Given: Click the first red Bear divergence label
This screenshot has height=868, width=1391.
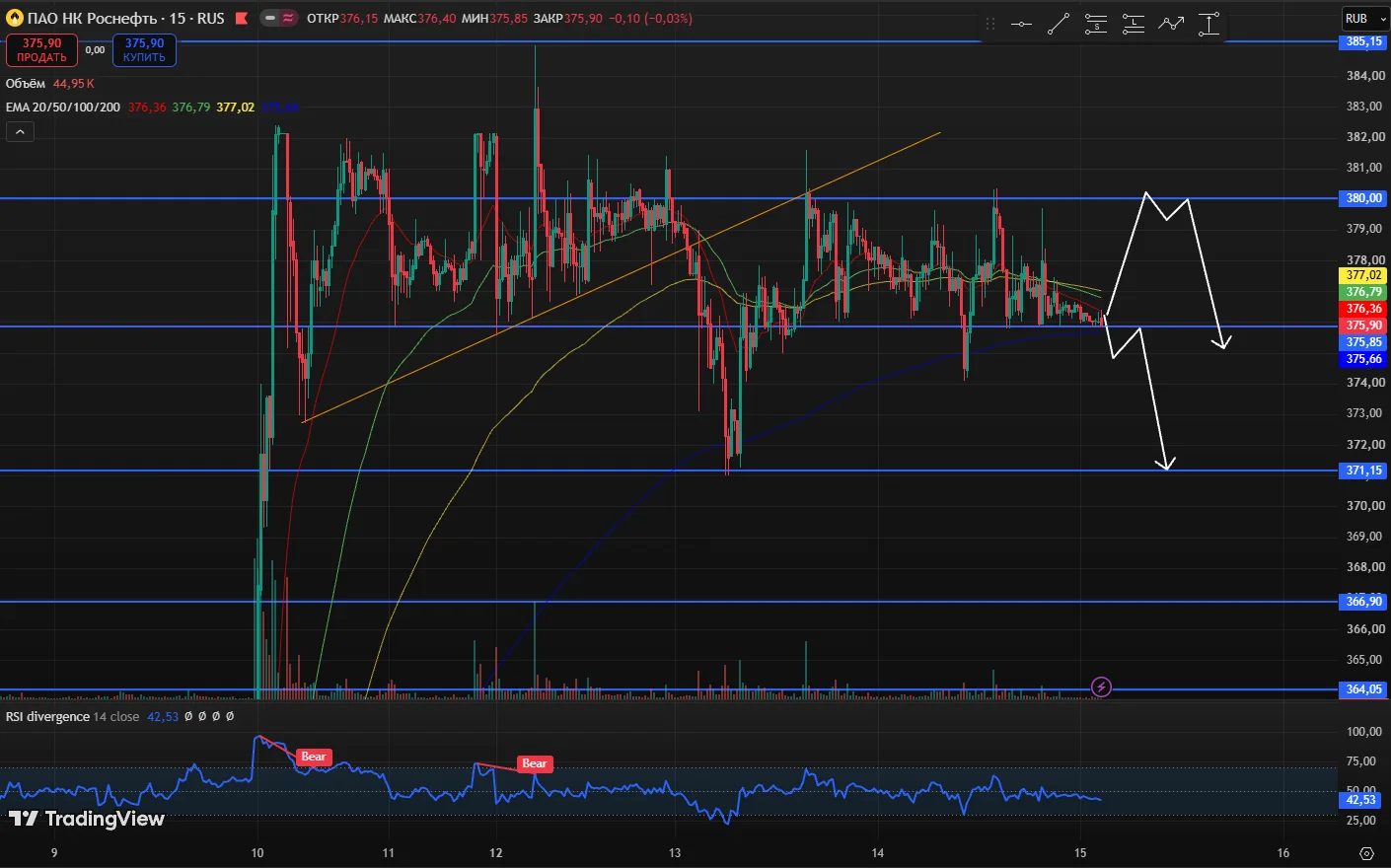Looking at the screenshot, I should pos(314,757).
